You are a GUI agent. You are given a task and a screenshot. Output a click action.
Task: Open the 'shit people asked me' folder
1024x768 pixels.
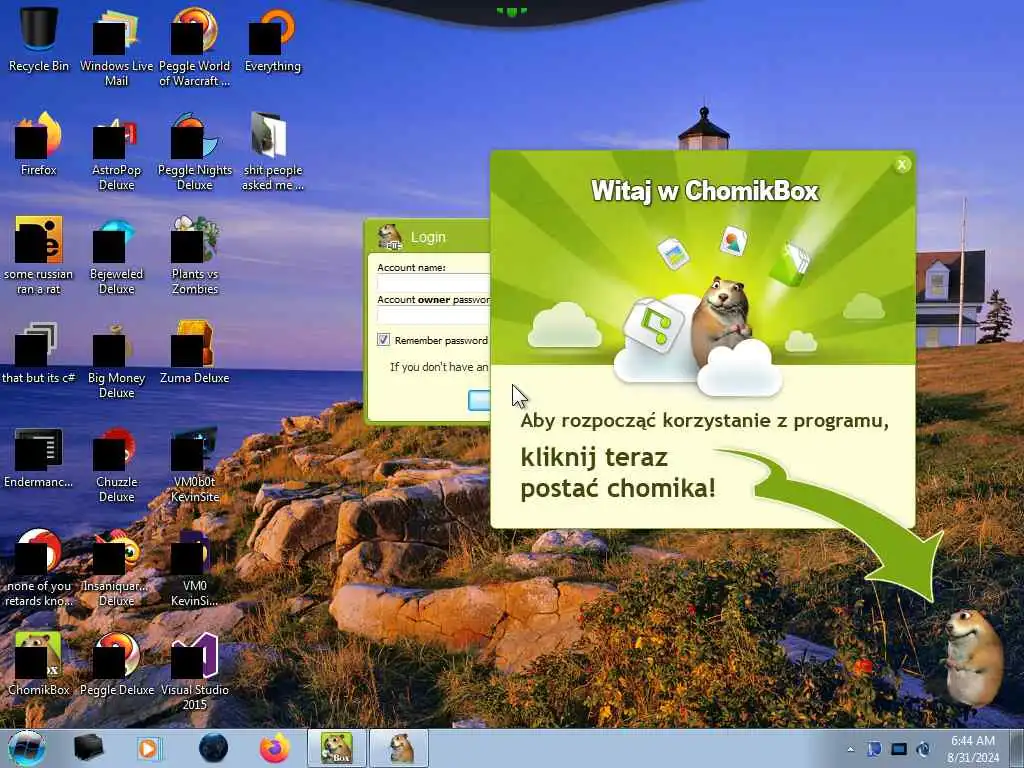point(272,150)
